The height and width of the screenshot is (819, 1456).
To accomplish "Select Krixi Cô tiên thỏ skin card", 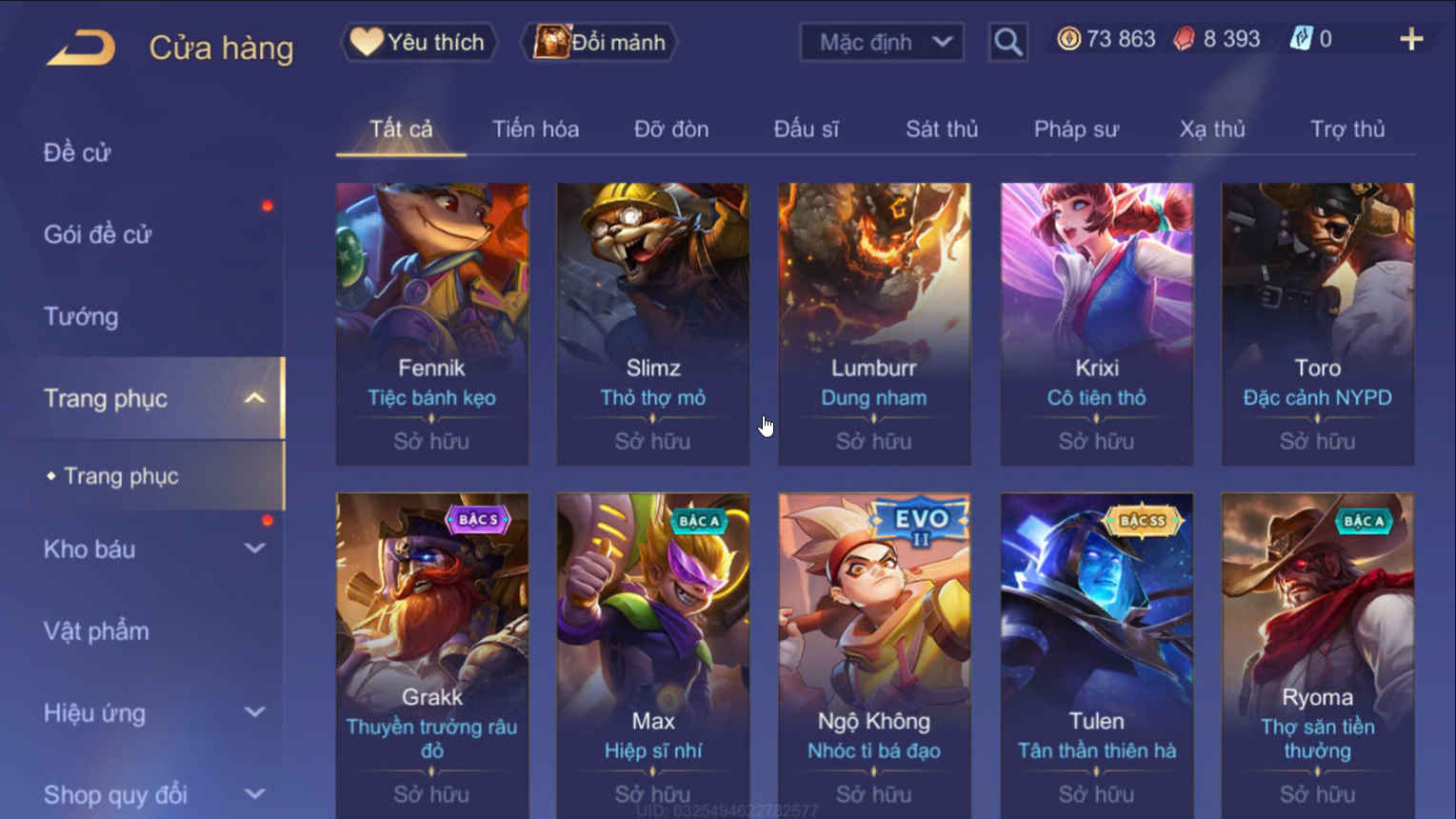I will tap(1096, 324).
